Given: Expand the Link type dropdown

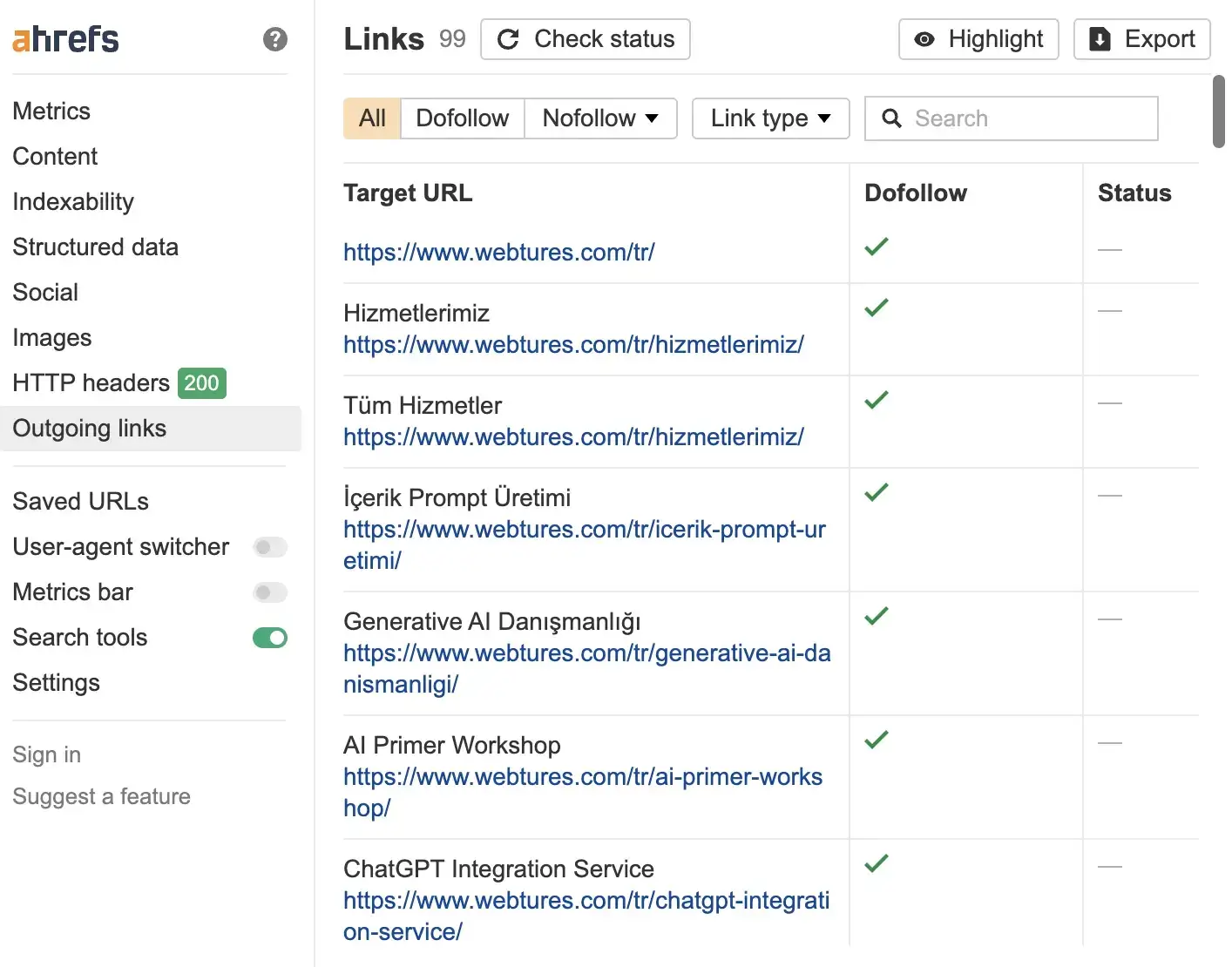Looking at the screenshot, I should pos(769,118).
